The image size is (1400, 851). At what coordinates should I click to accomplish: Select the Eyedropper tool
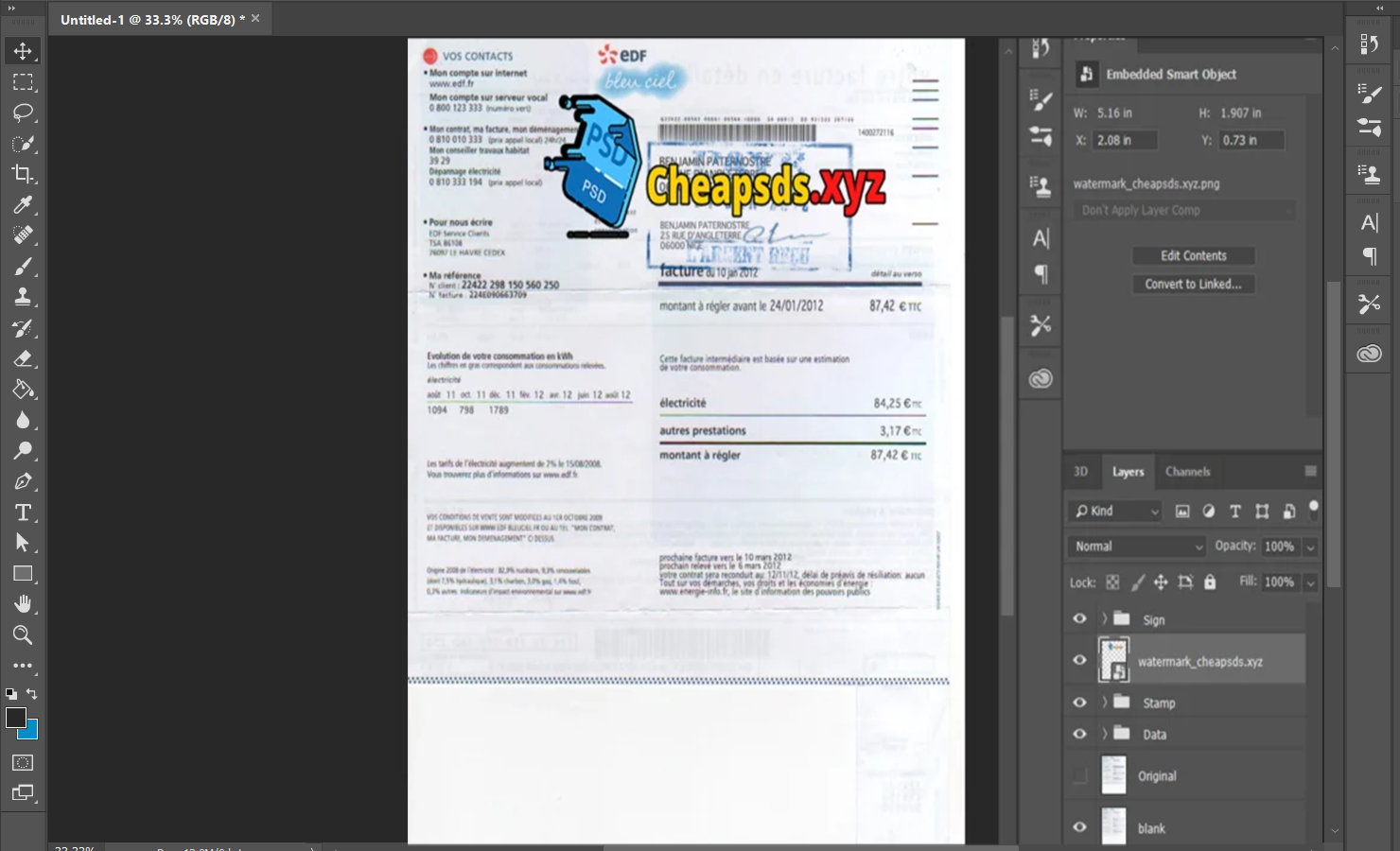pyautogui.click(x=23, y=205)
